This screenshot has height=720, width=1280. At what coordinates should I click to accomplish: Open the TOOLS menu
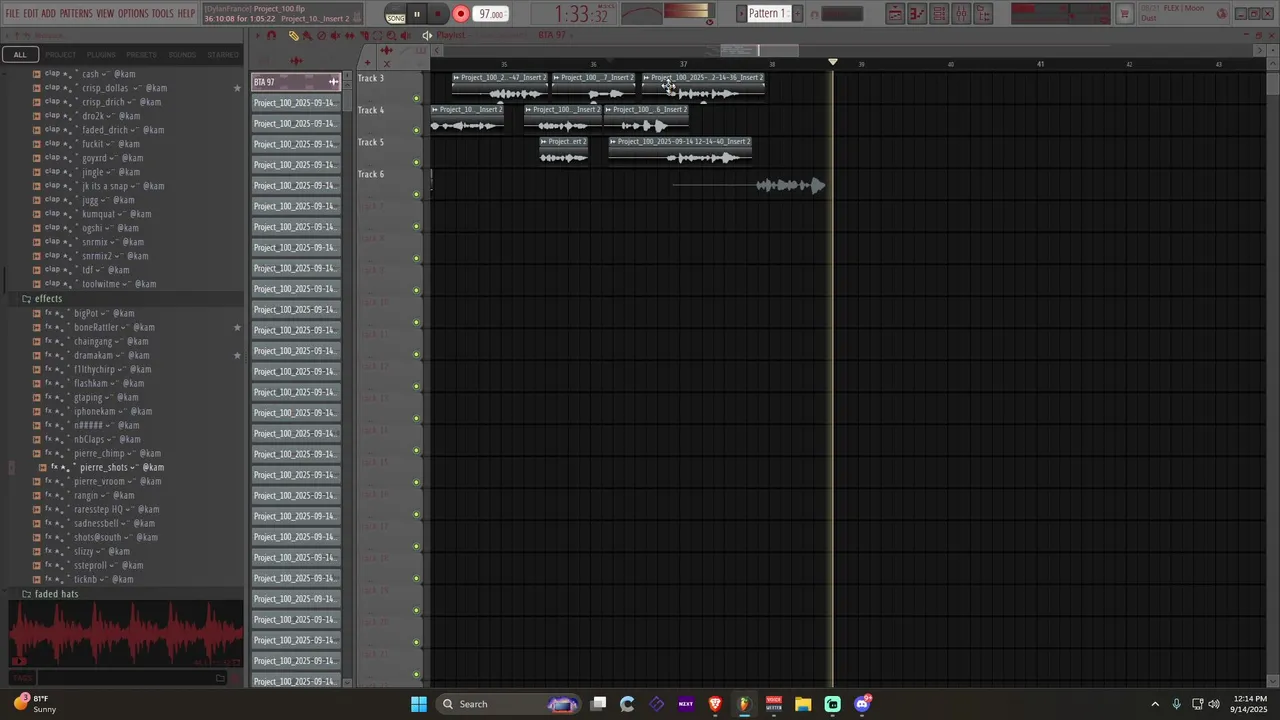click(162, 14)
